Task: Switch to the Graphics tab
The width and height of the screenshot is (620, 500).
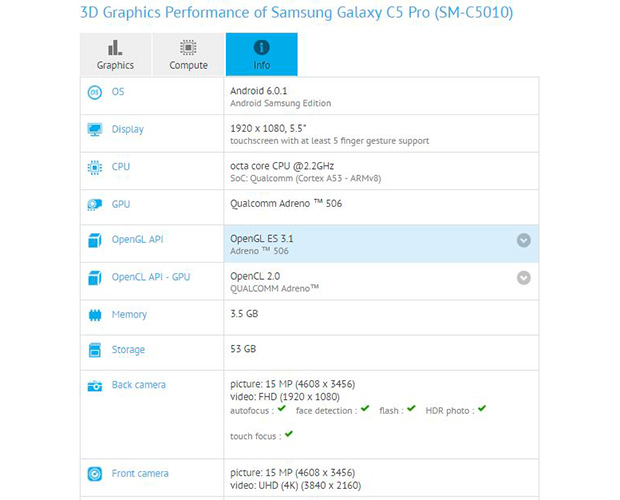Action: pos(115,55)
